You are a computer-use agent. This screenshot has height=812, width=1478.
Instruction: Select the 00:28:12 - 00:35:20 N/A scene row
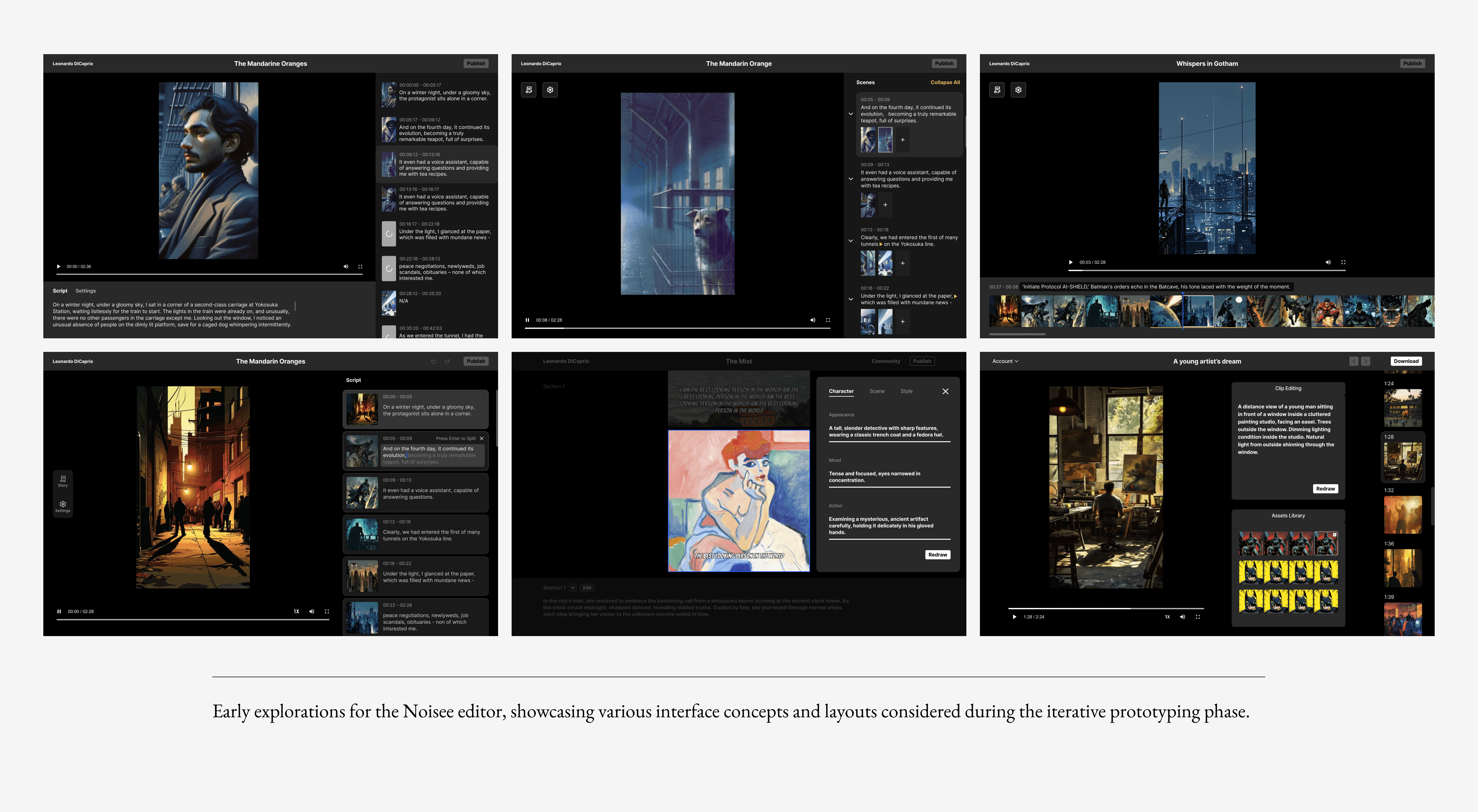click(x=437, y=302)
